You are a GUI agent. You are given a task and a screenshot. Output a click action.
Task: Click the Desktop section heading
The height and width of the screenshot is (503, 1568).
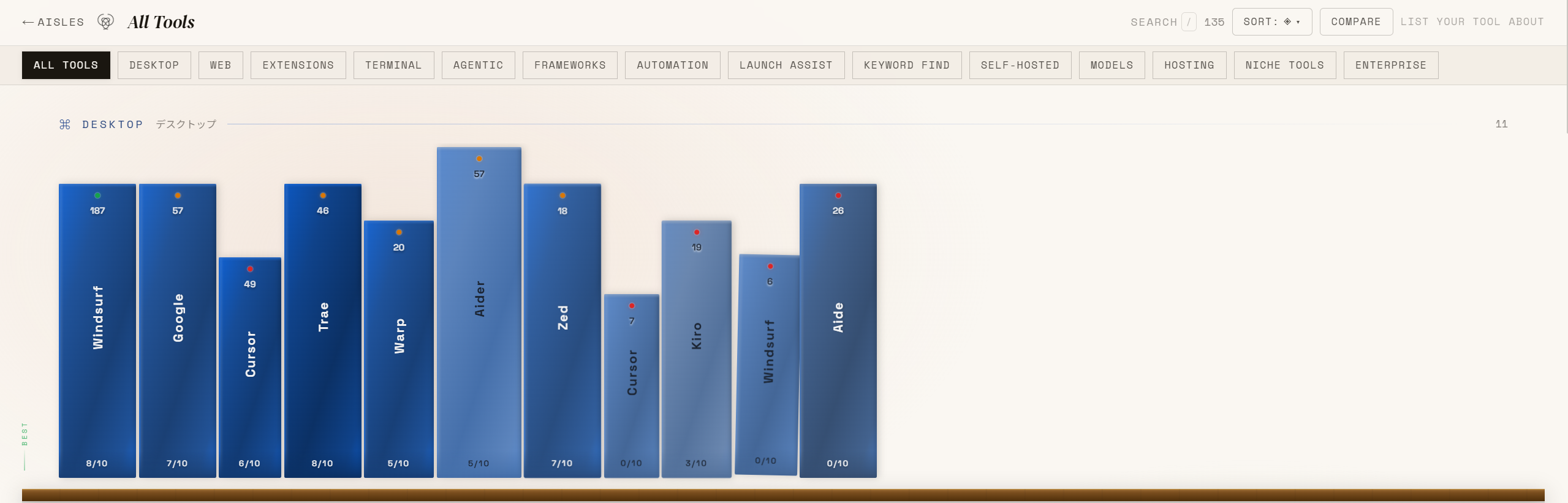point(113,124)
